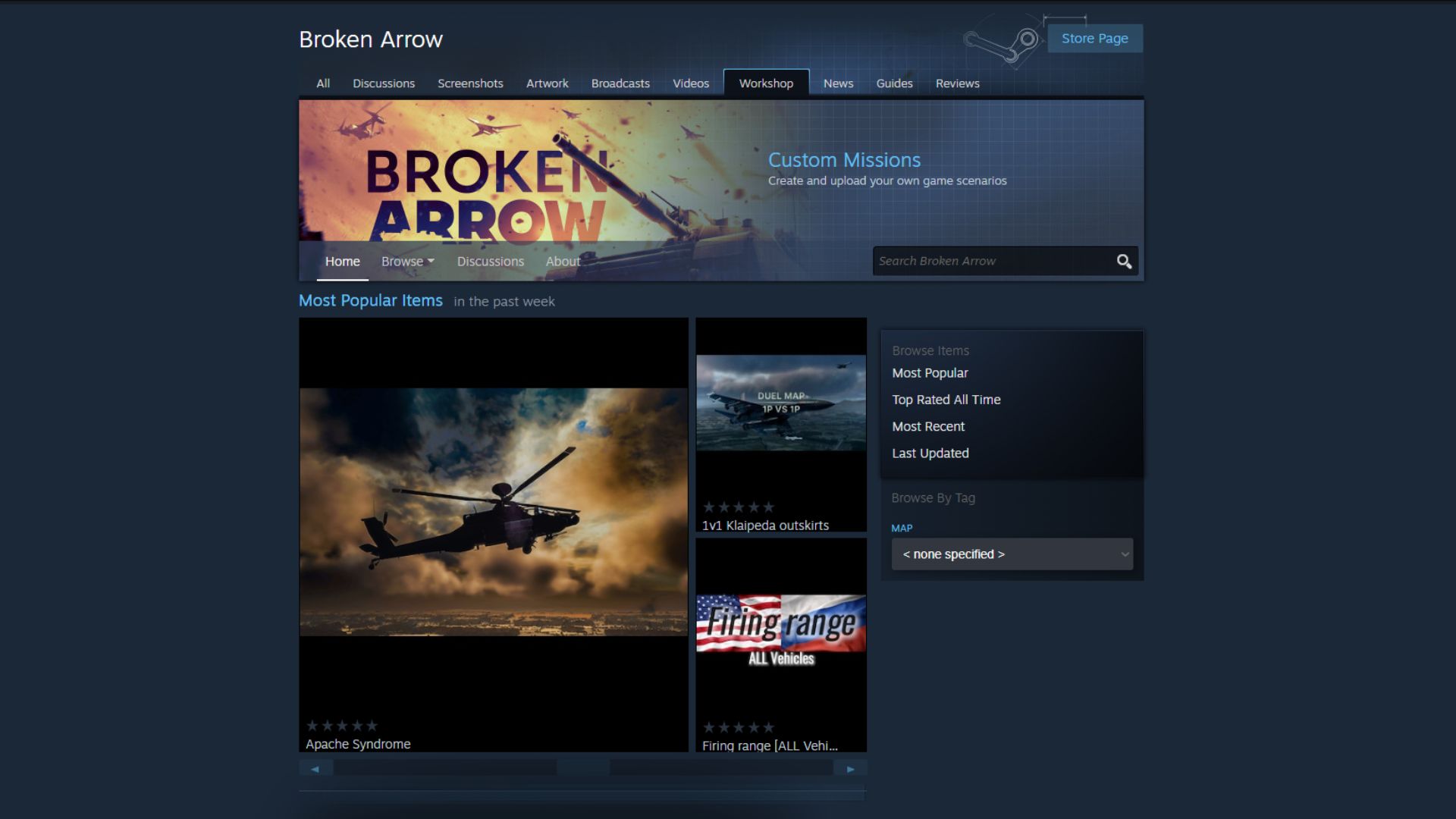Click the Most Popular Items heading
Image resolution: width=1456 pixels, height=819 pixels.
371,300
